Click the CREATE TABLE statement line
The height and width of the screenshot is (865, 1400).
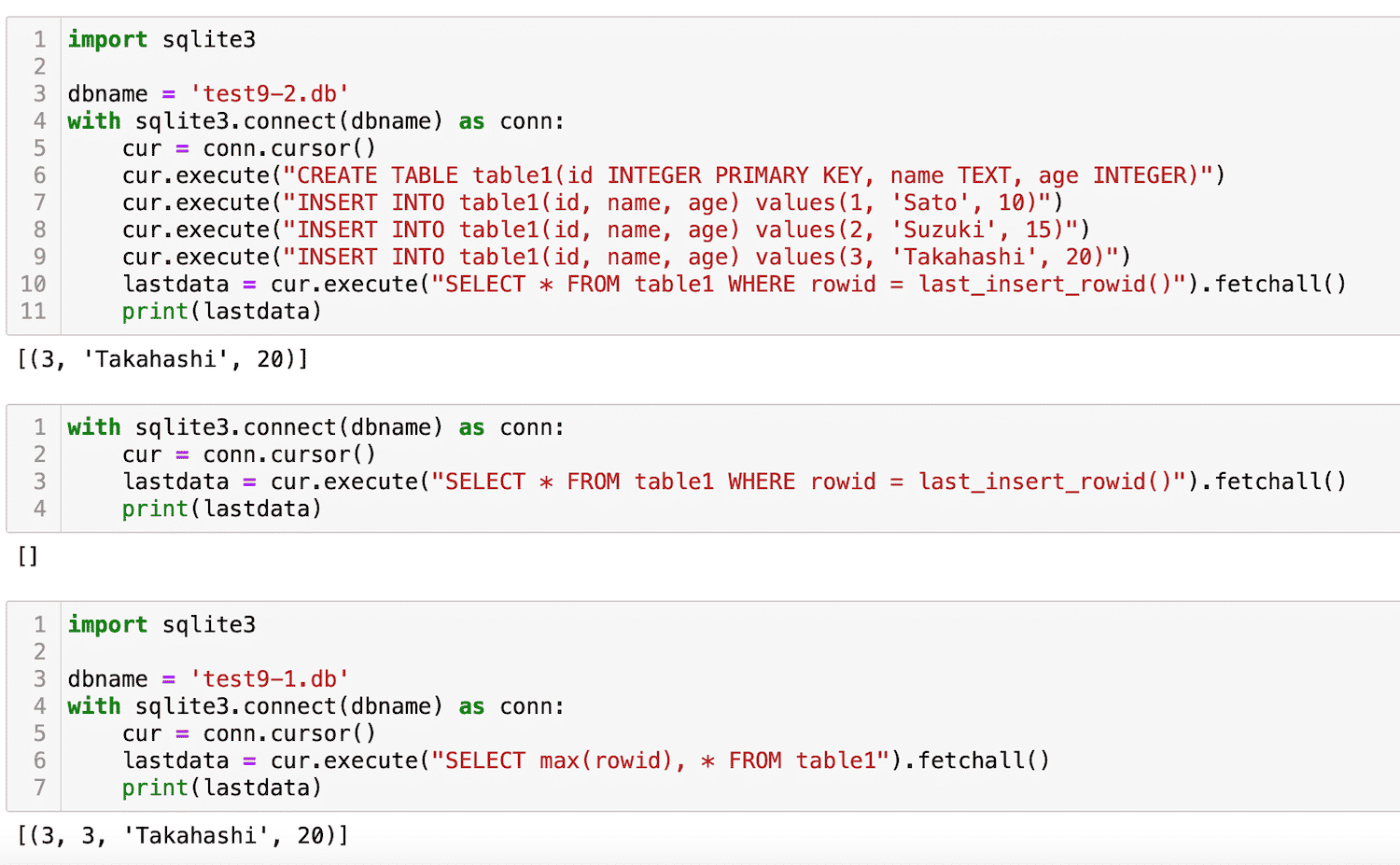pyautogui.click(x=672, y=175)
